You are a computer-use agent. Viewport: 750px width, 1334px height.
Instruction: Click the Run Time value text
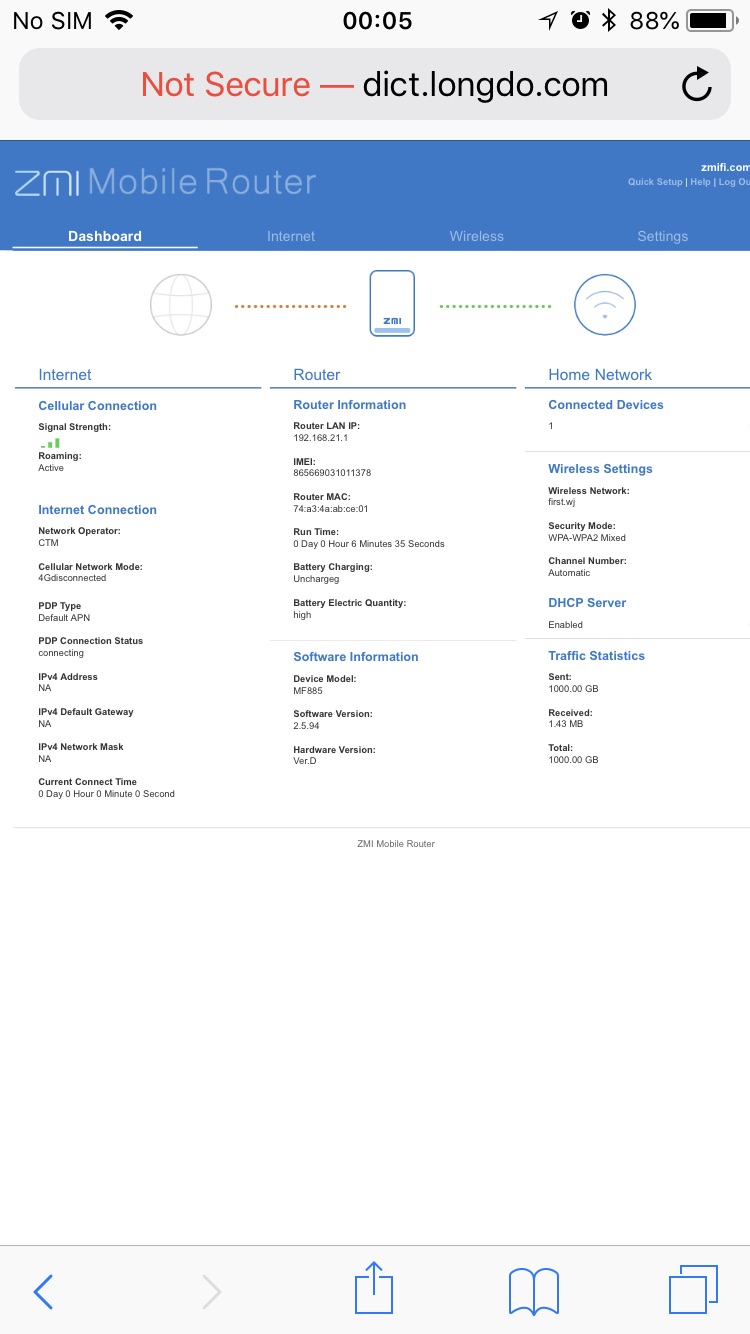coord(369,544)
